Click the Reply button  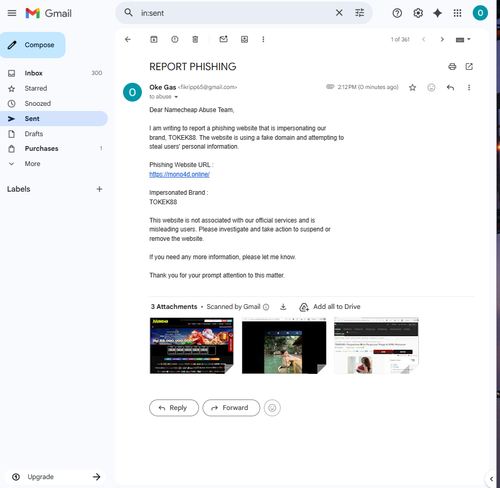tap(174, 408)
